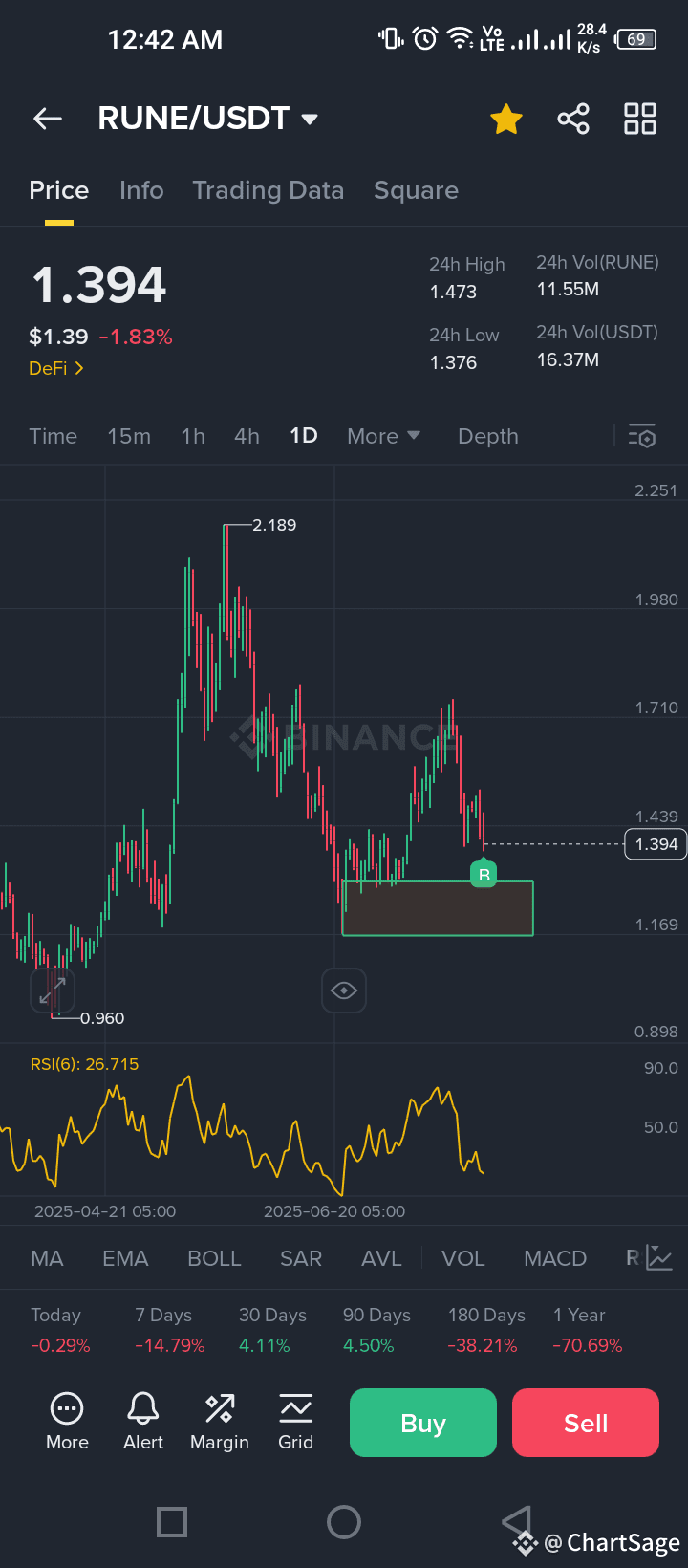
Task: Open the Trading Data tab
Action: pyautogui.click(x=269, y=190)
